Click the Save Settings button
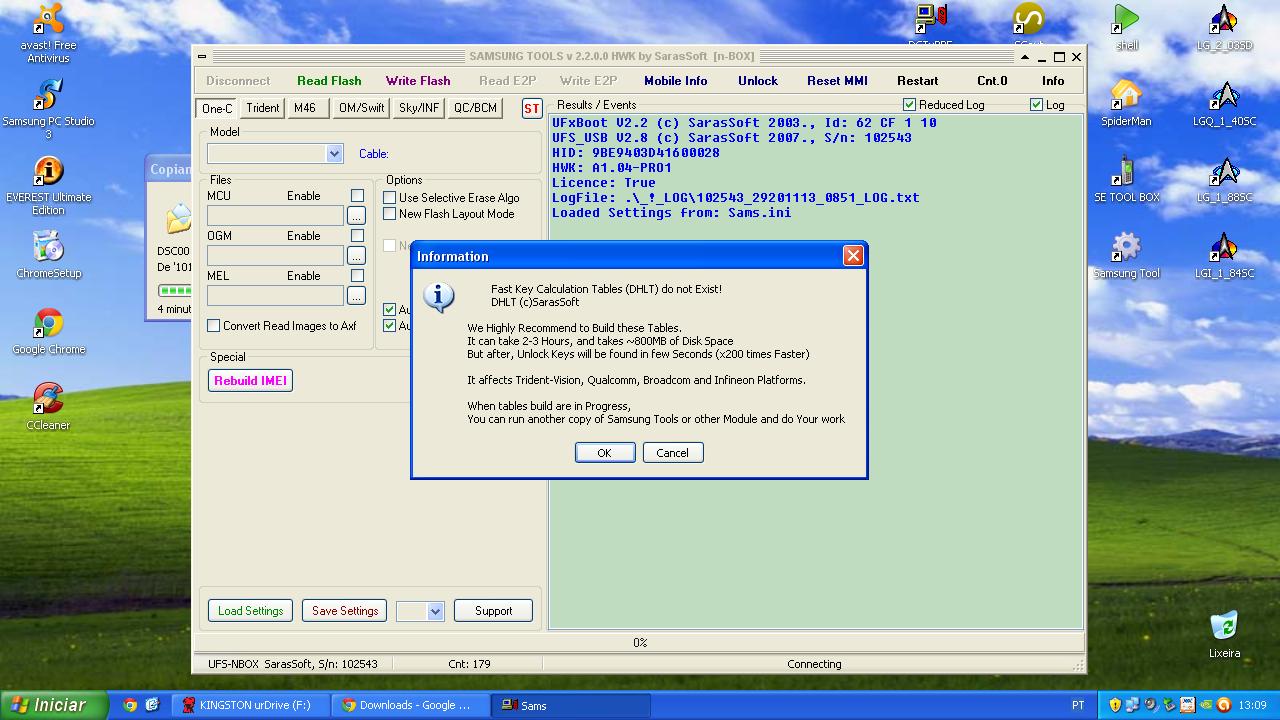 345,611
